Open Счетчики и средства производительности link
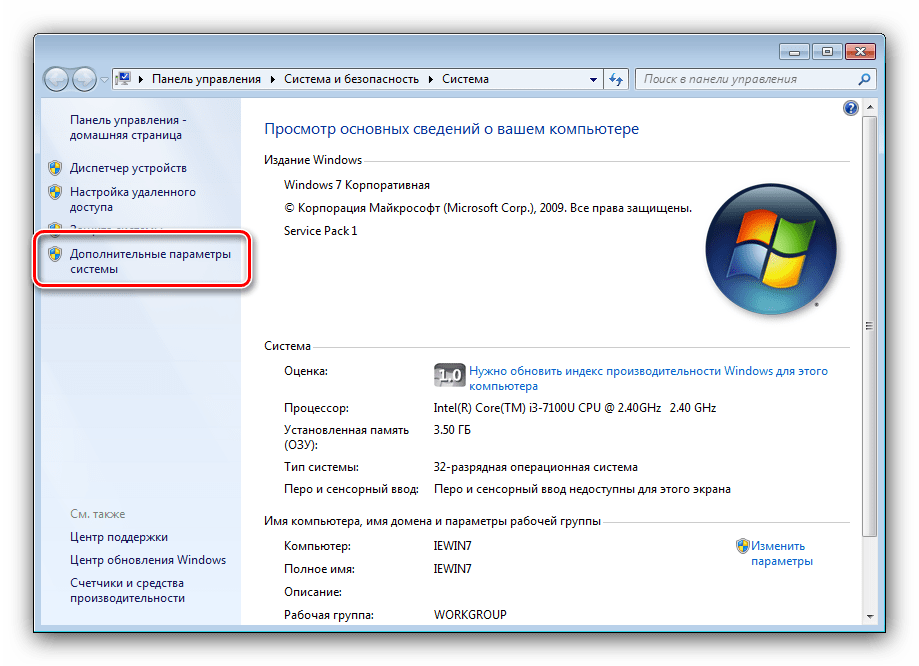 (127, 590)
